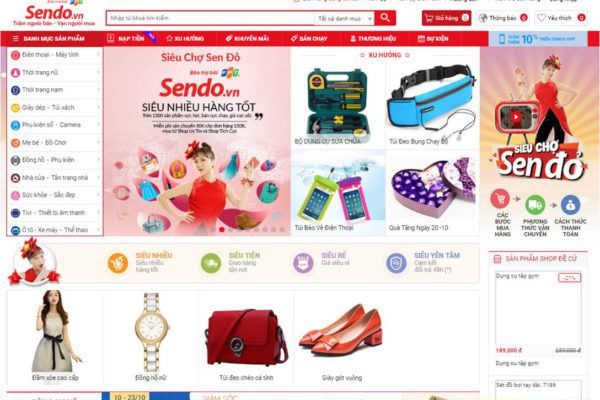Click the Siêu Nhiều orange cart icon
Image resolution: width=600 pixels, height=400 pixels.
pos(118,263)
